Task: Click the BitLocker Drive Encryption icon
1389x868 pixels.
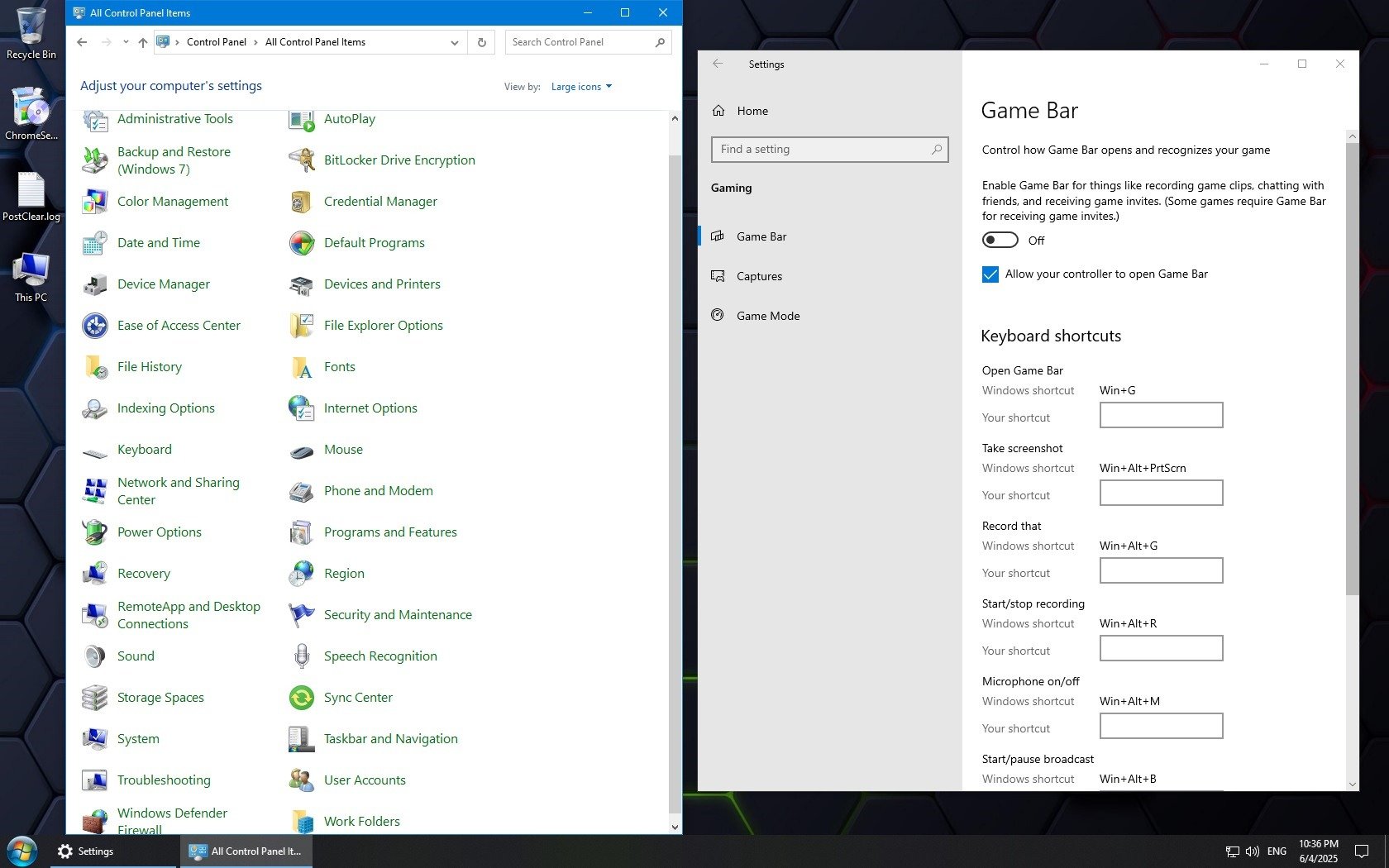Action: 302,160
